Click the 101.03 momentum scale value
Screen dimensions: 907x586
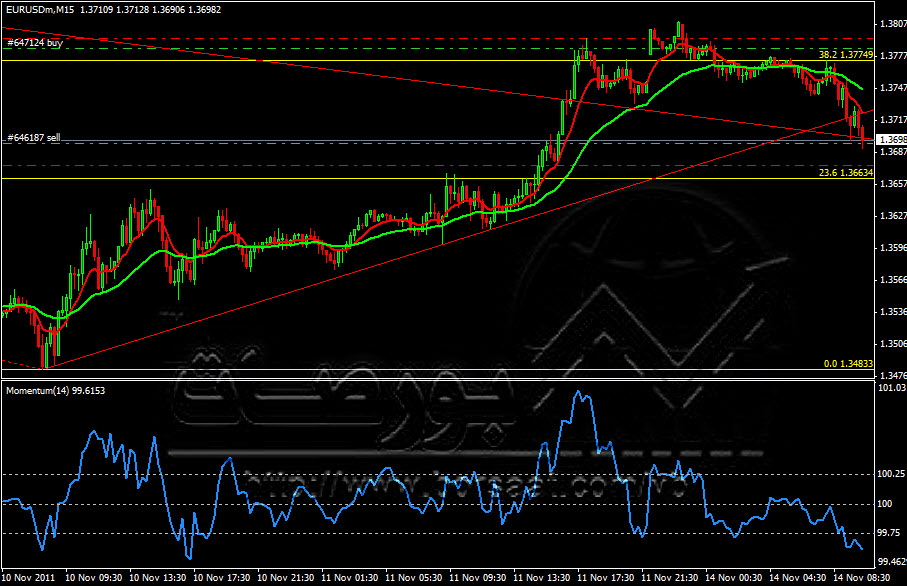[889, 386]
